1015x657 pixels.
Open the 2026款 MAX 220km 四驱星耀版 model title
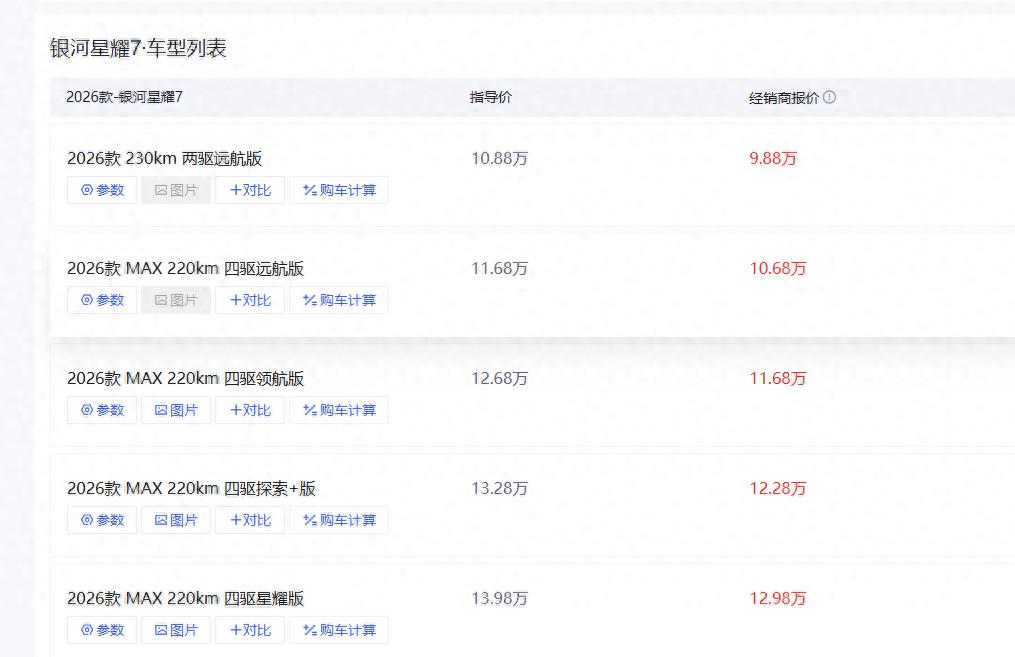pos(185,599)
